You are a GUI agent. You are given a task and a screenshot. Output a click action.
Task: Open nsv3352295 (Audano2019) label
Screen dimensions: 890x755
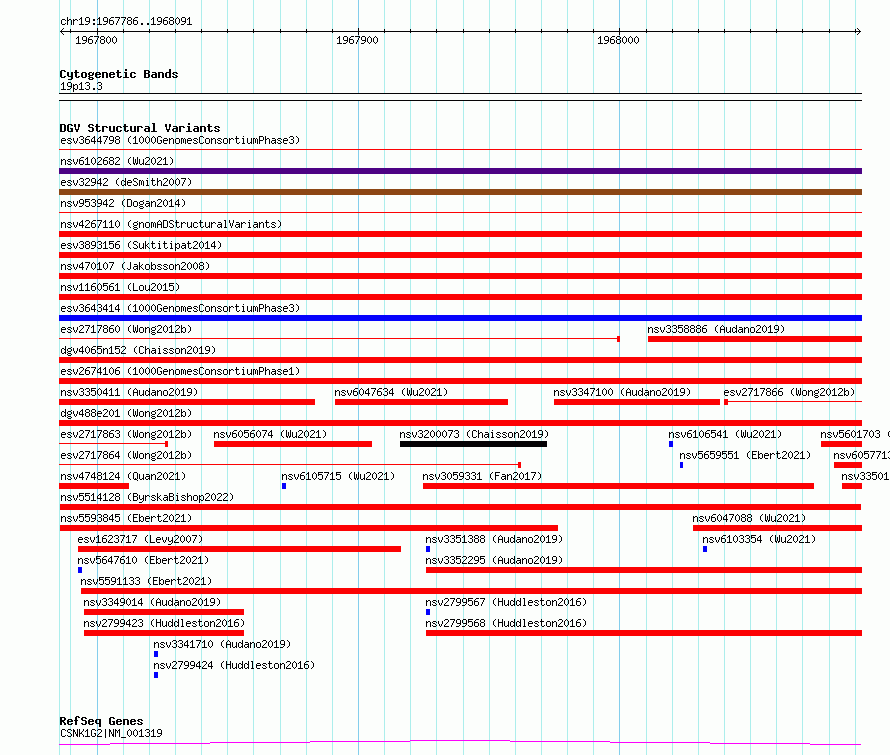click(494, 560)
